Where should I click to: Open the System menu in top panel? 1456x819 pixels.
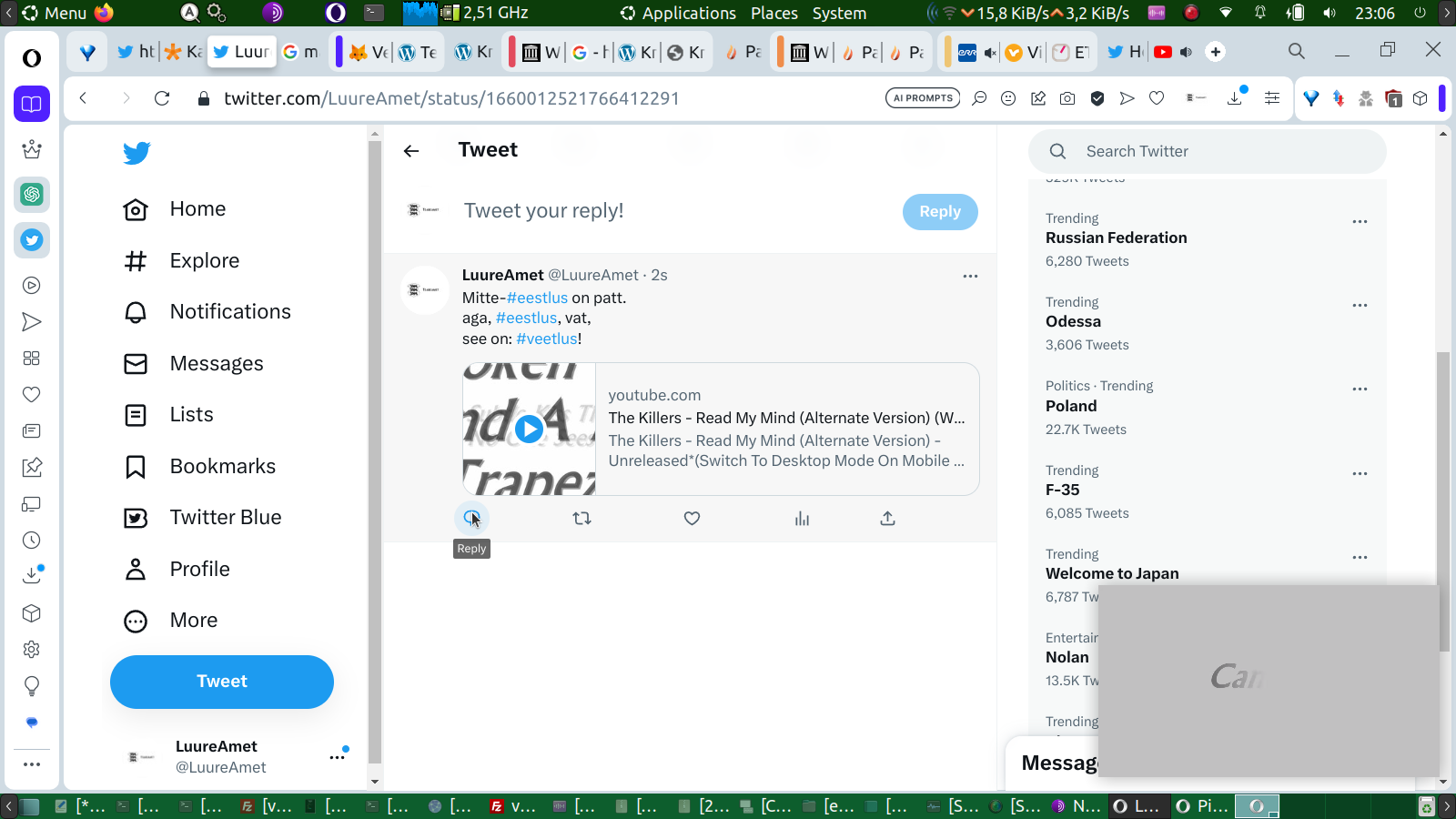(x=839, y=13)
